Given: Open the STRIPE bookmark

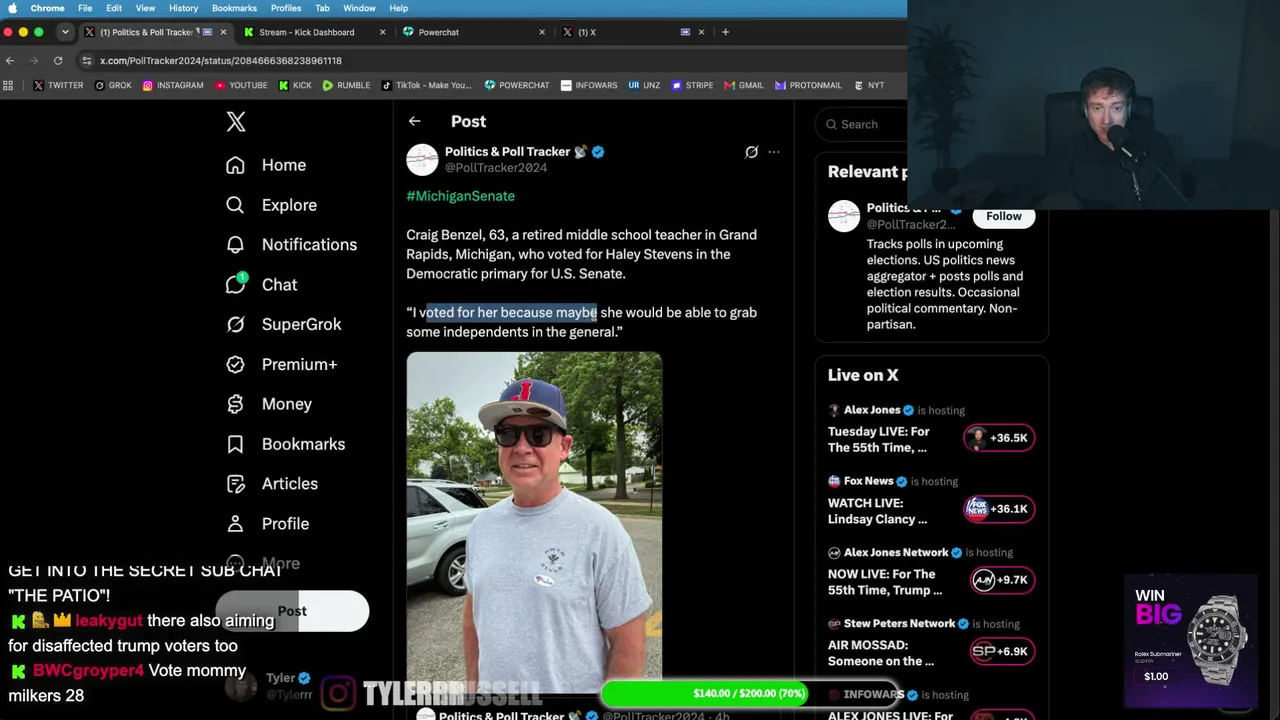Looking at the screenshot, I should tap(692, 85).
